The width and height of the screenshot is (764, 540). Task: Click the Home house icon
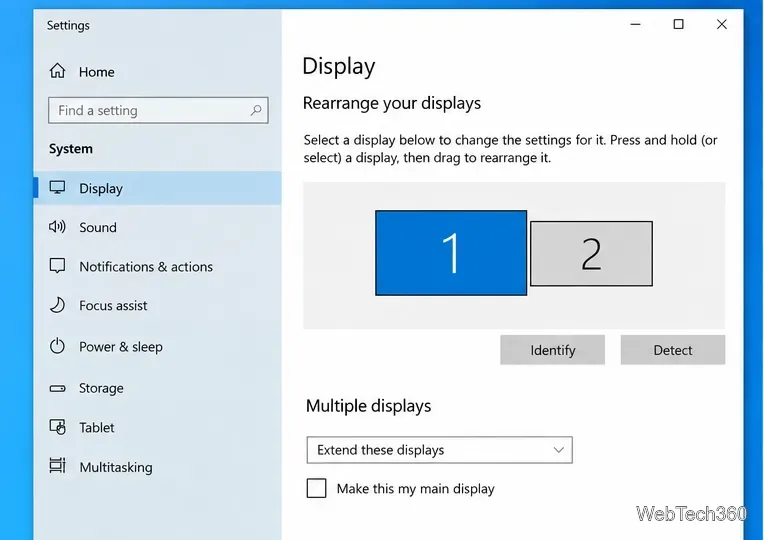click(x=57, y=71)
